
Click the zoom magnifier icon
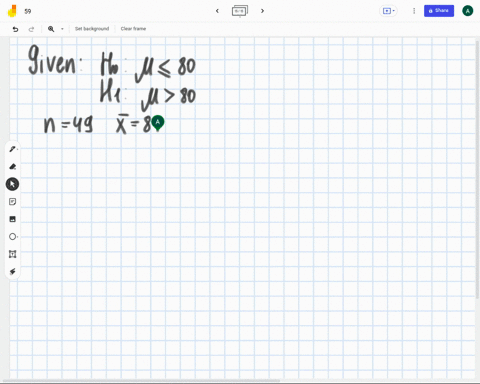click(51, 29)
